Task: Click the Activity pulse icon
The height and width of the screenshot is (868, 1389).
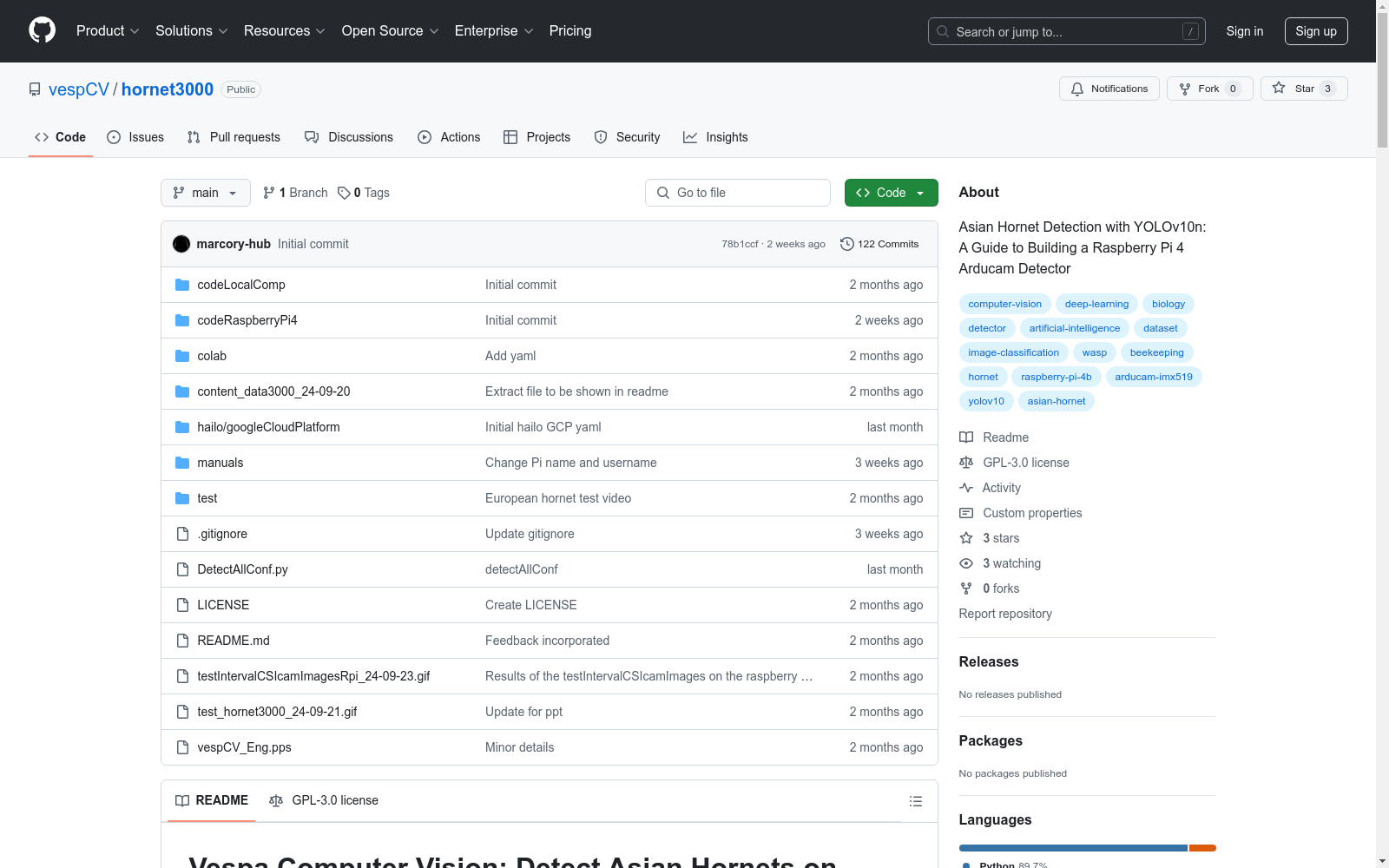Action: 966,488
